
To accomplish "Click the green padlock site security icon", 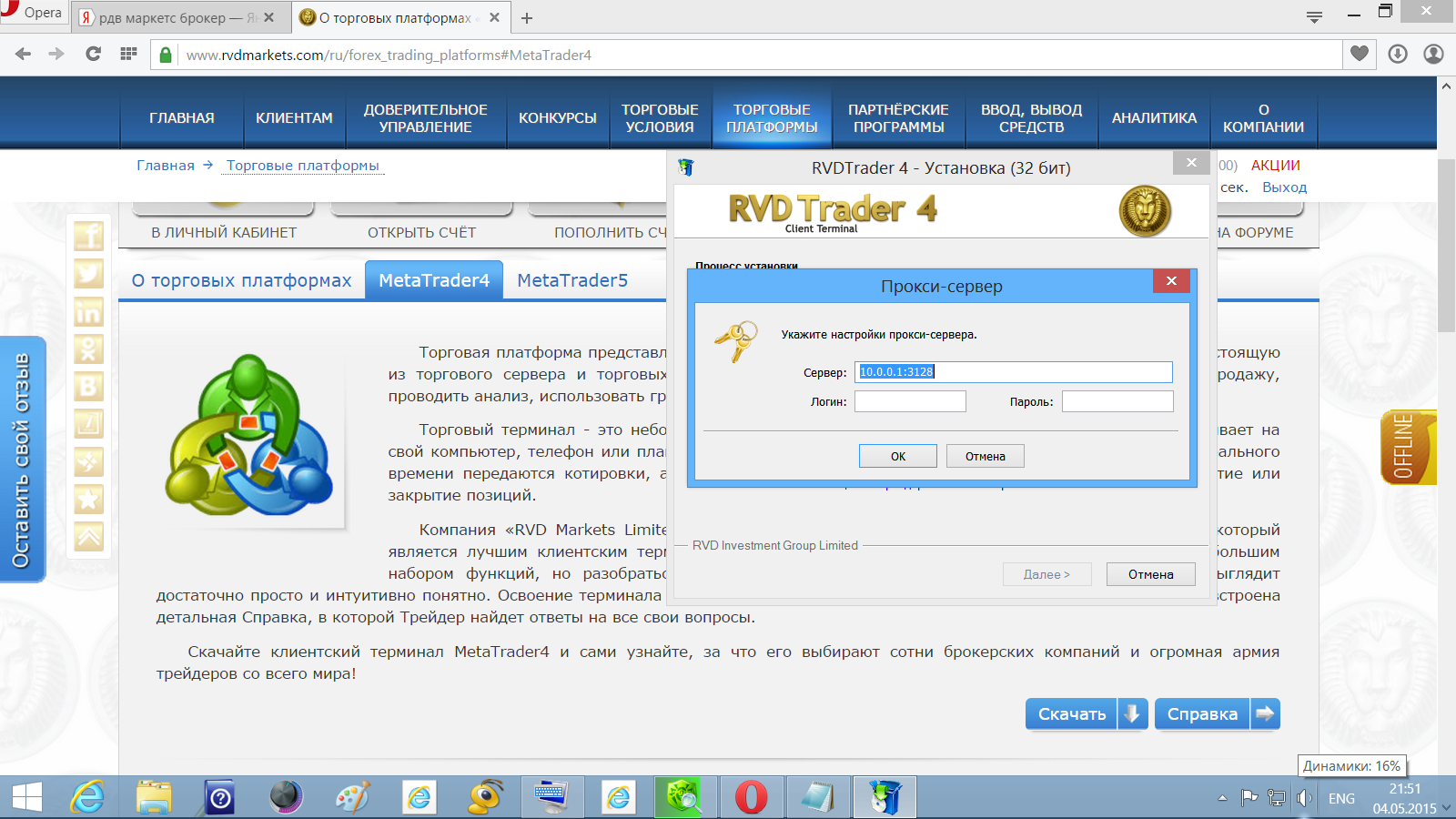I will coord(166,55).
